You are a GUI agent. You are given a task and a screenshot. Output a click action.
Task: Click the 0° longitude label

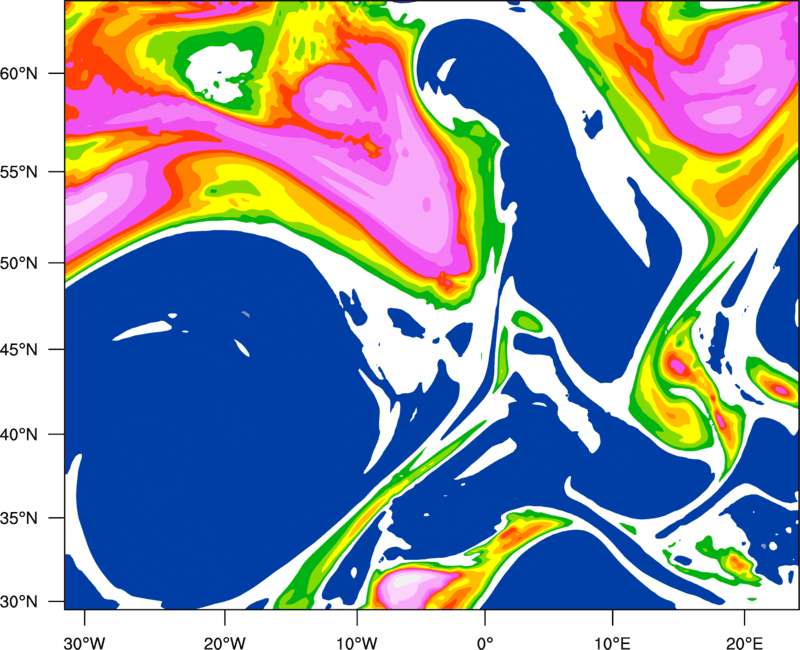tap(485, 643)
